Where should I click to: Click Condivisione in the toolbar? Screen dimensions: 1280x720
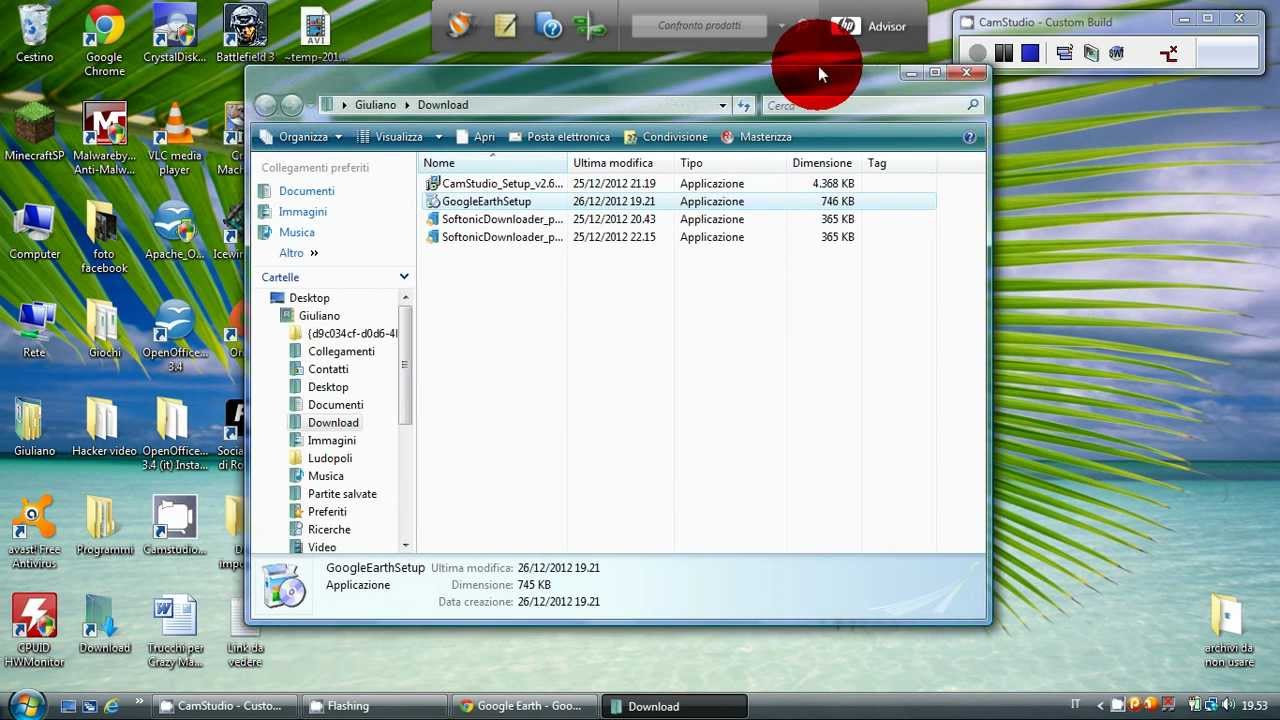point(665,137)
